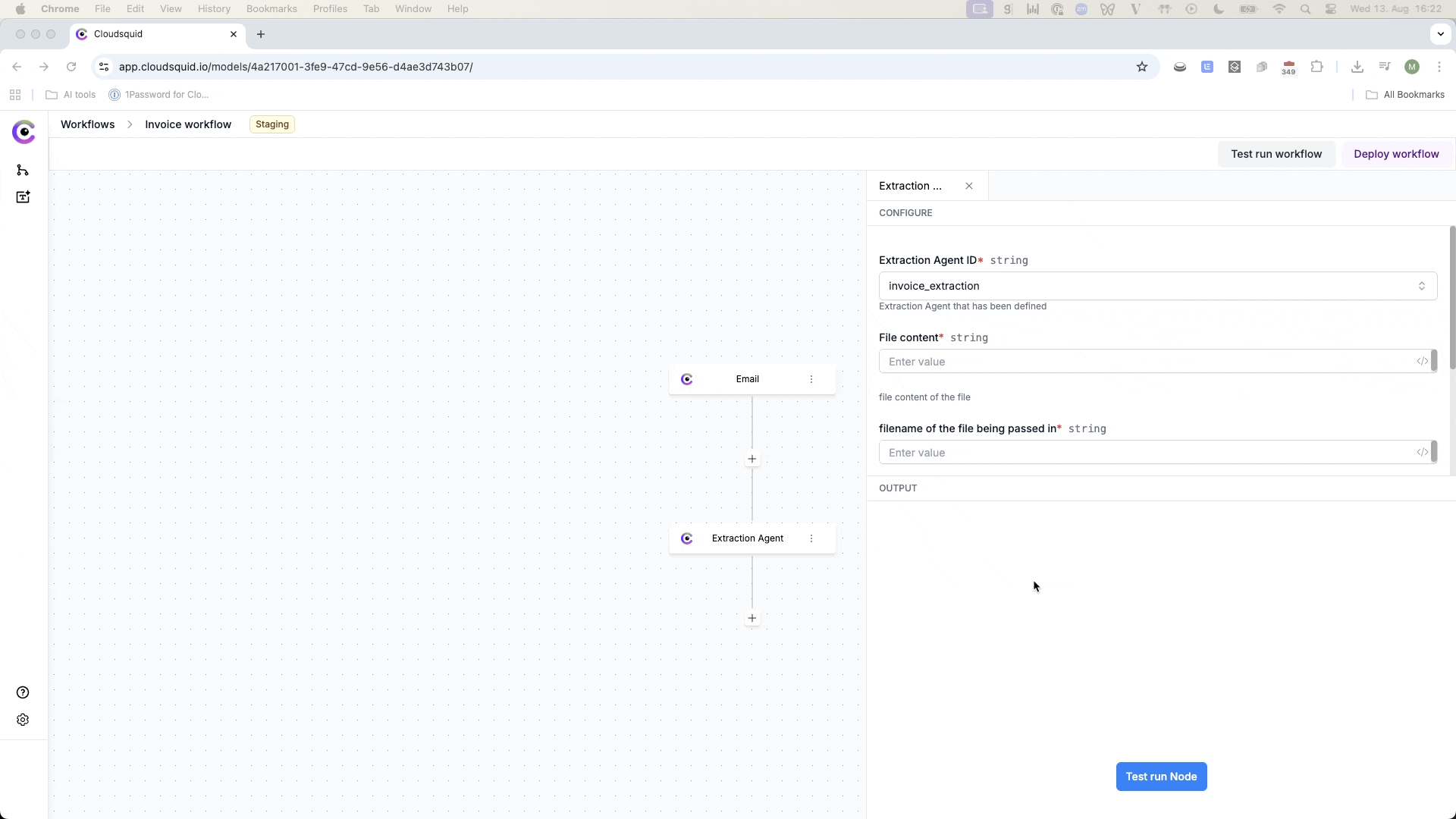The height and width of the screenshot is (819, 1456).
Task: Open the workflows icon in left sidebar
Action: 23,170
